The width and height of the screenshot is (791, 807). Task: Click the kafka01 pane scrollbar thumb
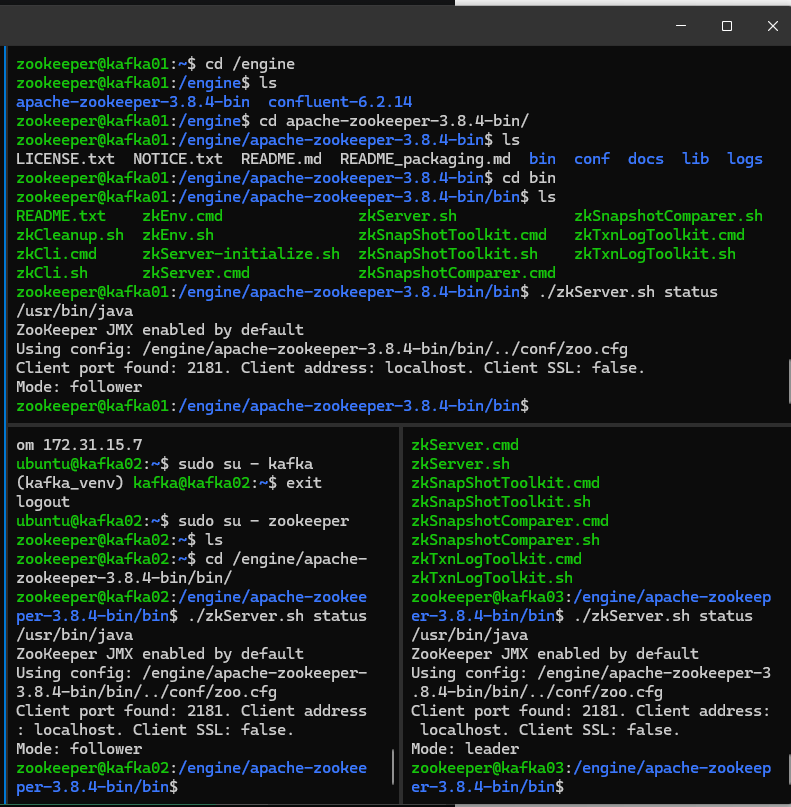pos(787,380)
